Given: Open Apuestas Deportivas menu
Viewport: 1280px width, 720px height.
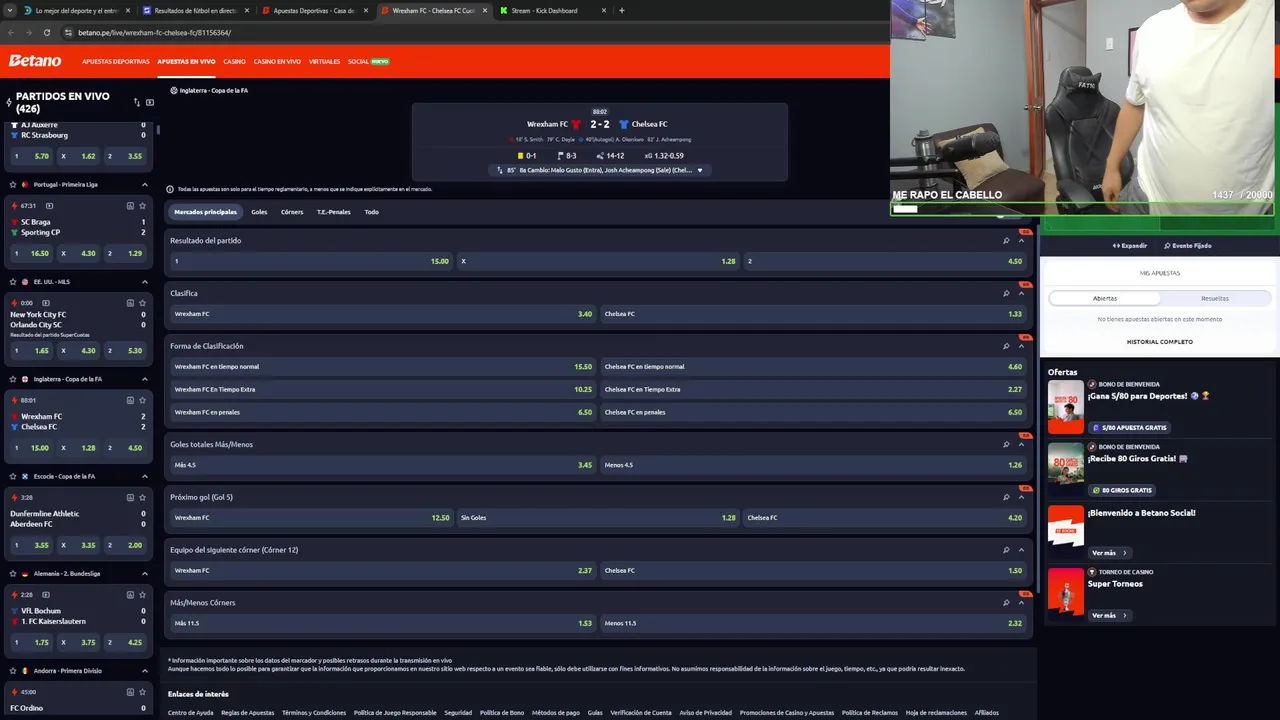Looking at the screenshot, I should [x=116, y=62].
